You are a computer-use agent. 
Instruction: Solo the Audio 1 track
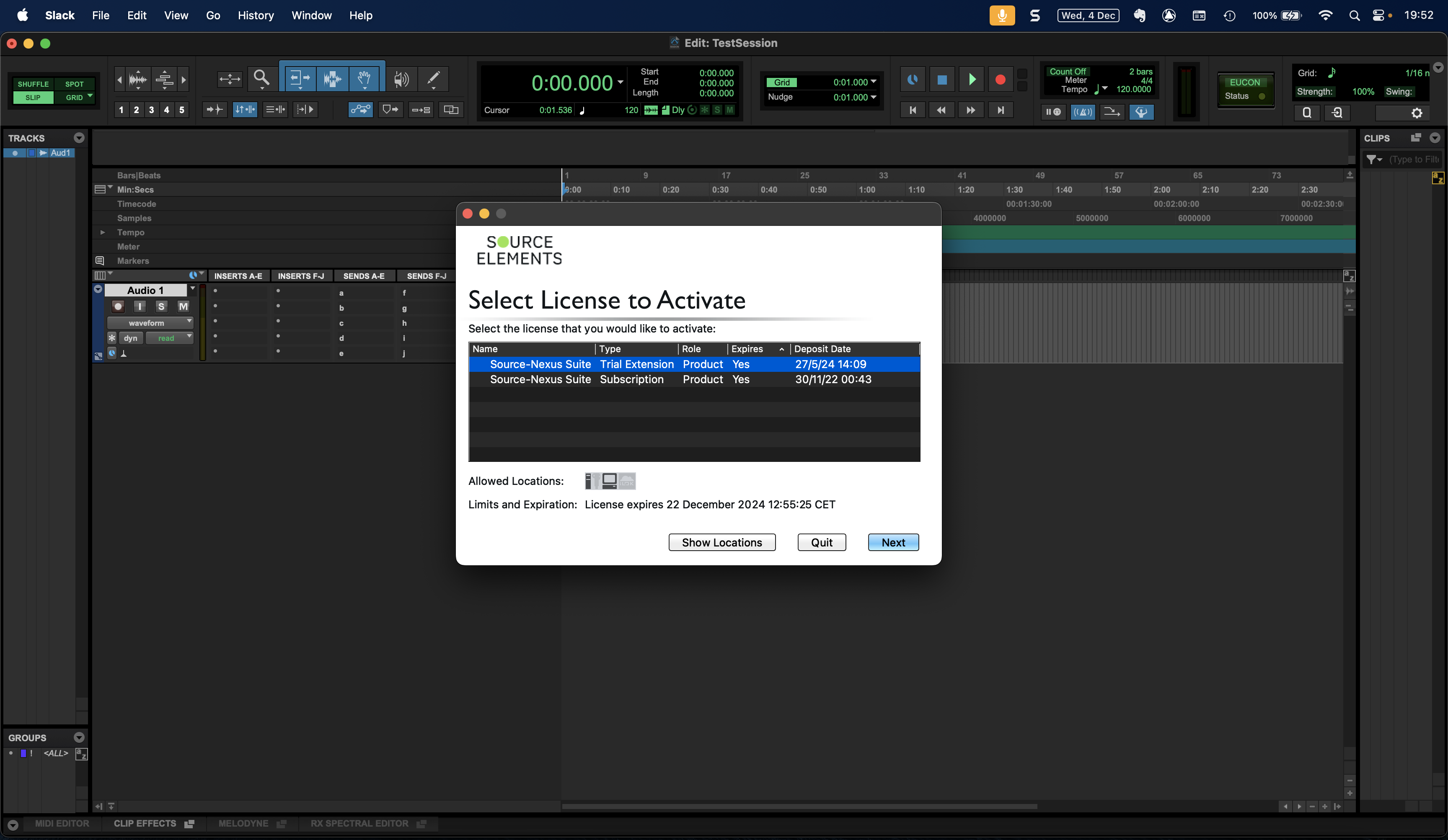pyautogui.click(x=161, y=307)
